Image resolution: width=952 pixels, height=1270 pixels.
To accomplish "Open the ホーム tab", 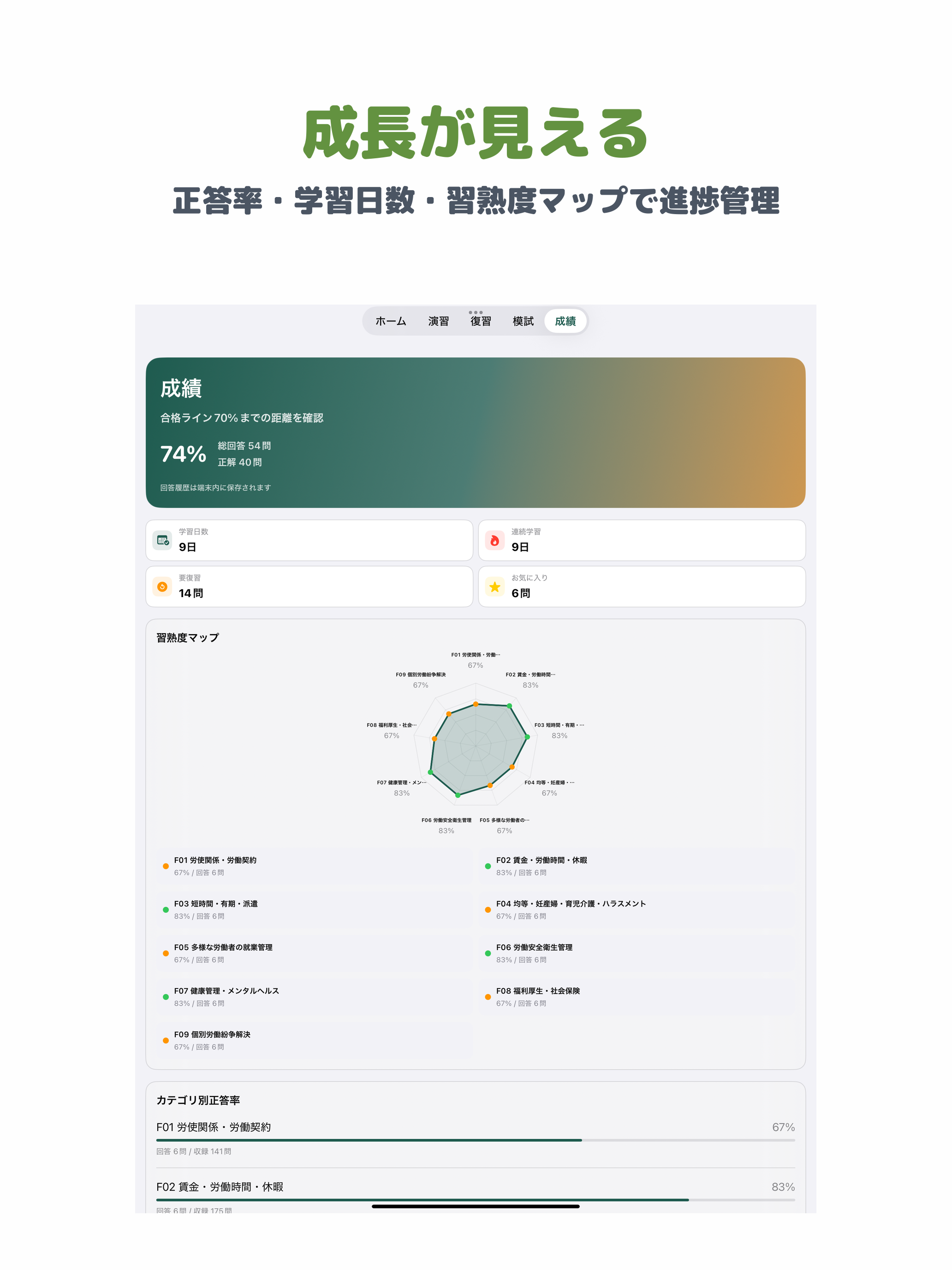I will tap(390, 321).
